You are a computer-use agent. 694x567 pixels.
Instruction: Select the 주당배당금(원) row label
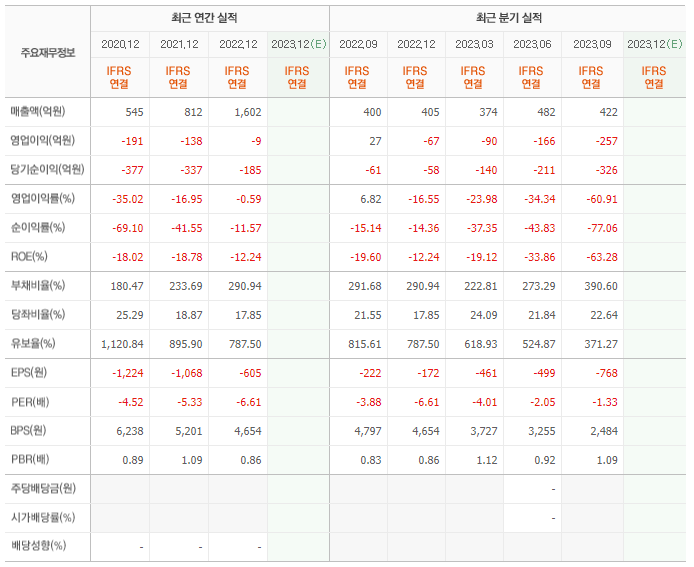(43, 489)
